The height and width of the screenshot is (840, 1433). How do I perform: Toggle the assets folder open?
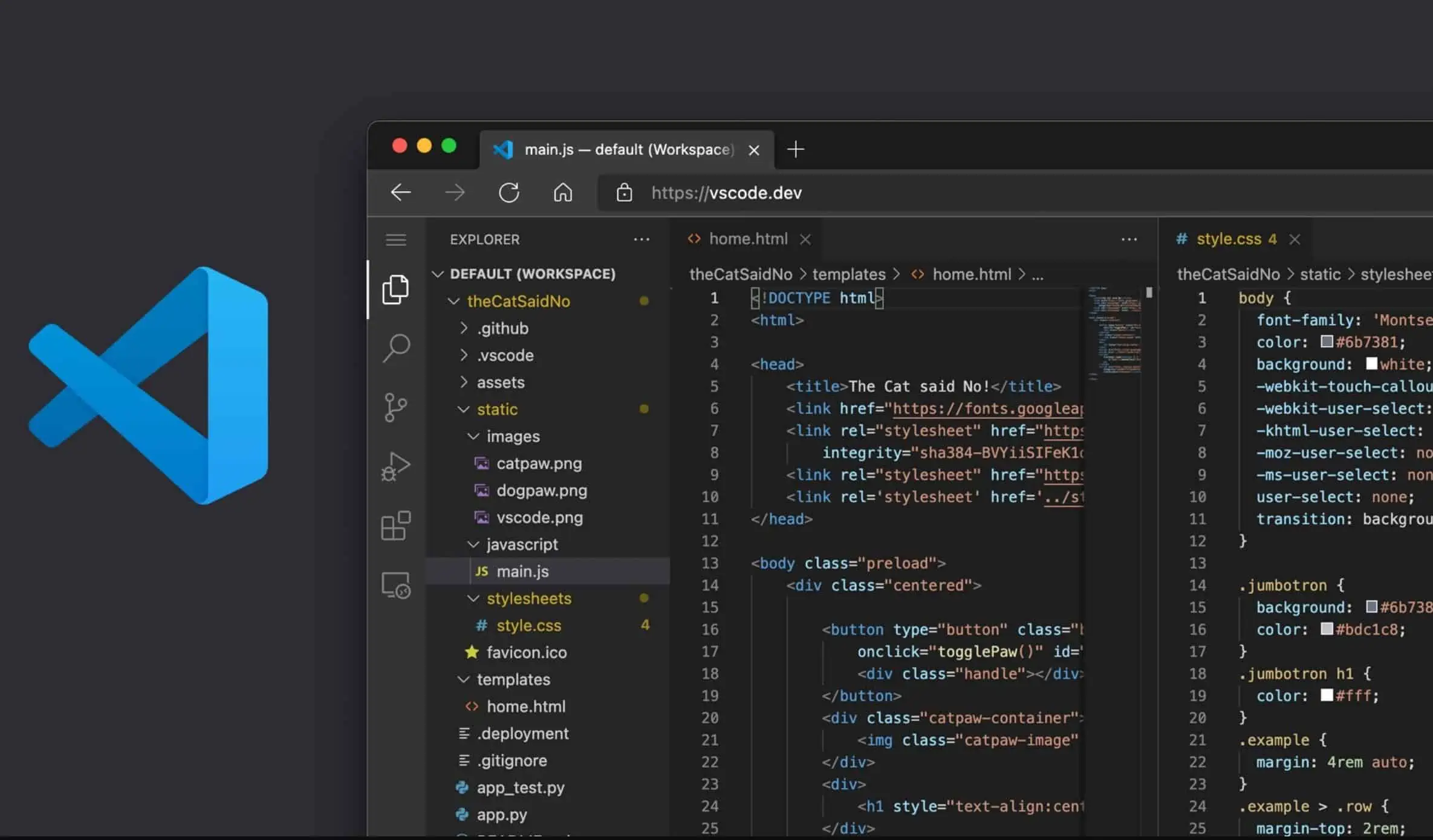[x=500, y=381]
